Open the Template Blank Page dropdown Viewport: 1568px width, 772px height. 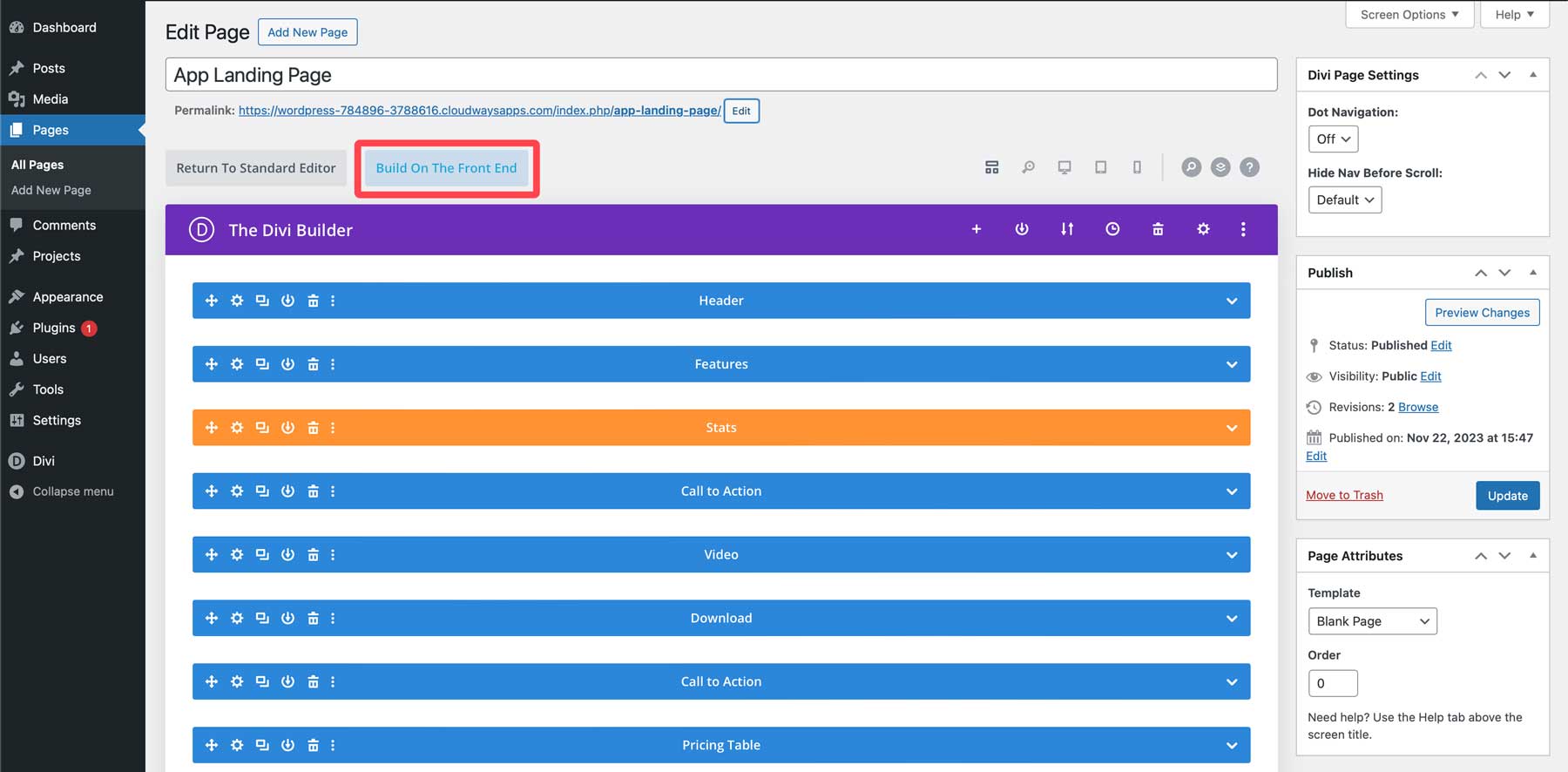(1372, 621)
